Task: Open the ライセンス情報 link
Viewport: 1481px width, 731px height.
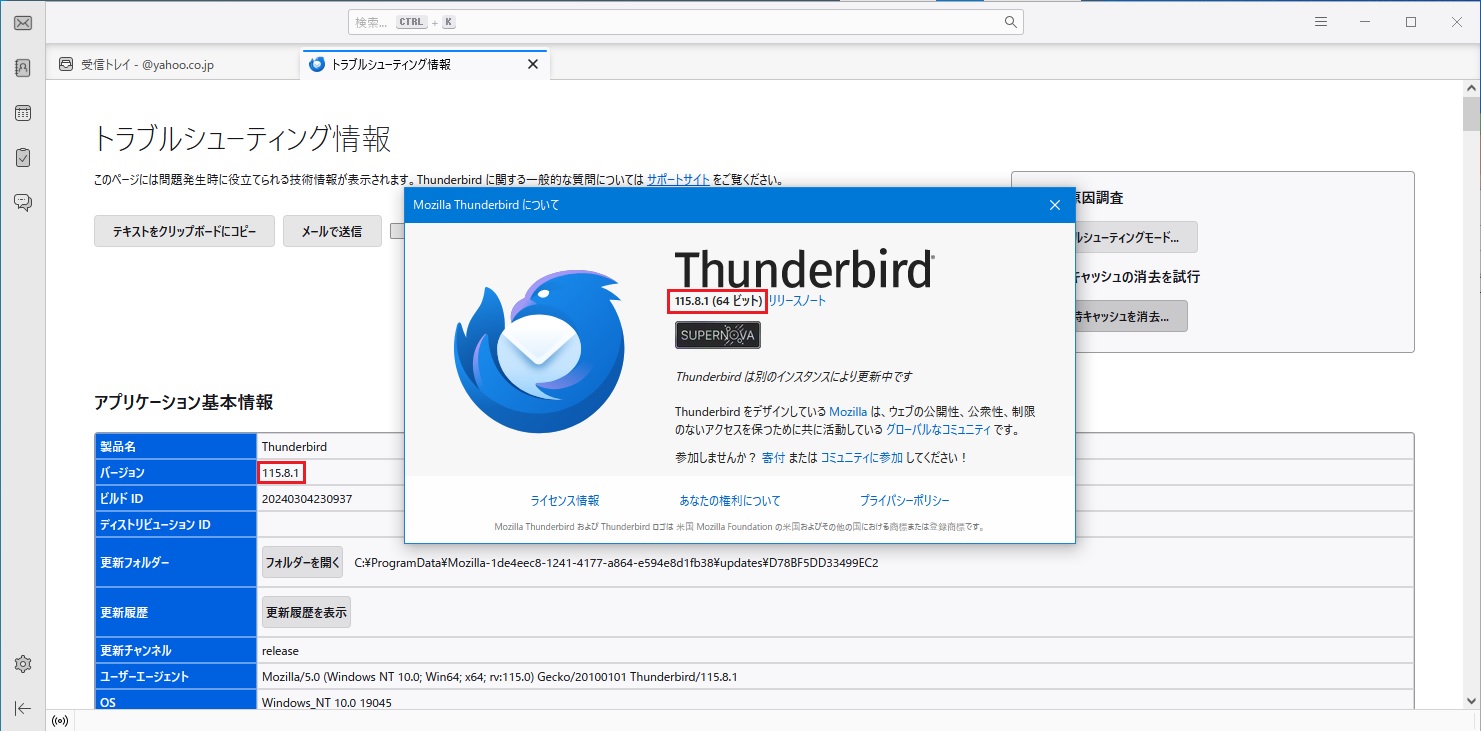Action: pyautogui.click(x=564, y=501)
